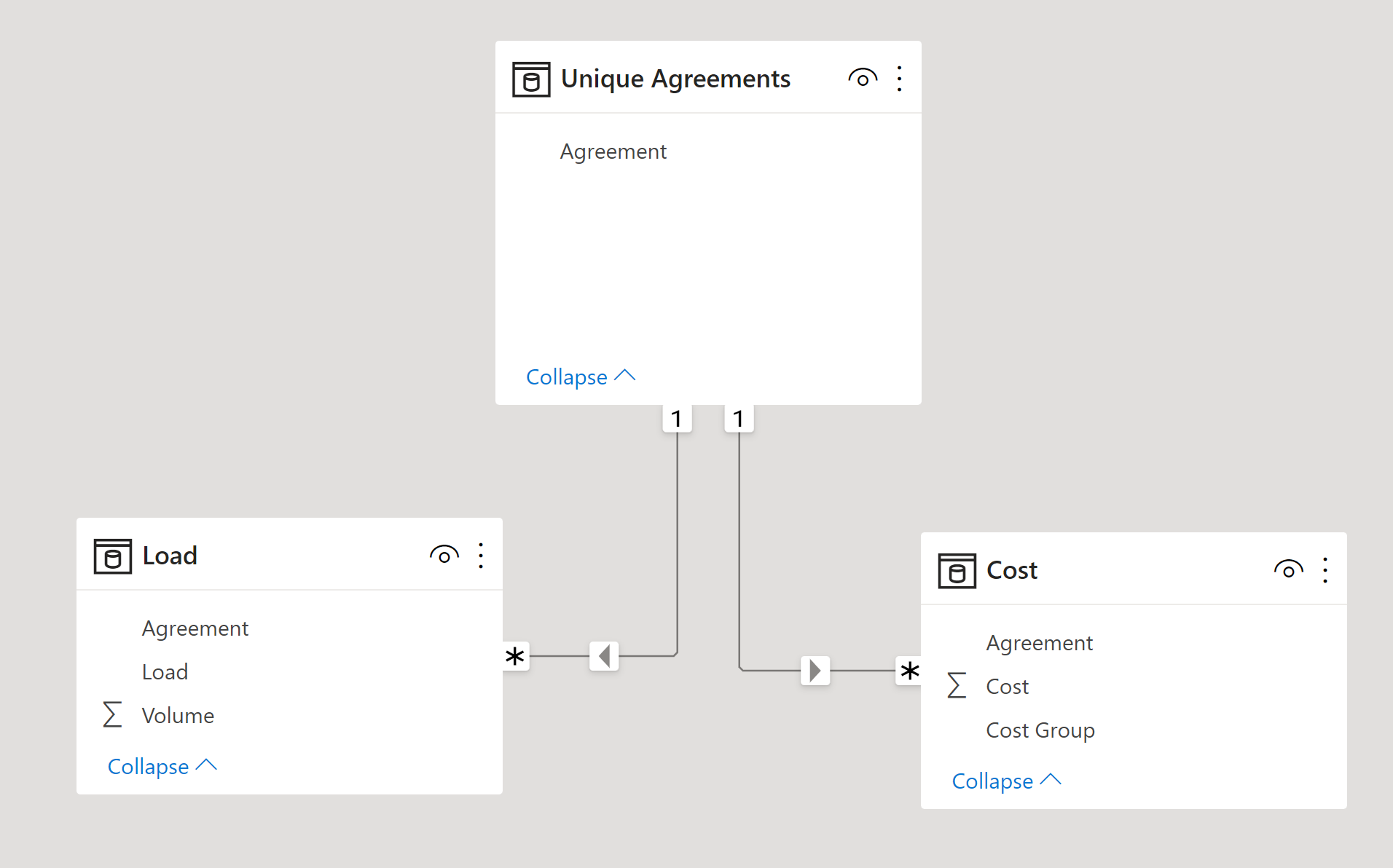Toggle visibility of the Cost table
The height and width of the screenshot is (868, 1393).
pyautogui.click(x=1288, y=569)
